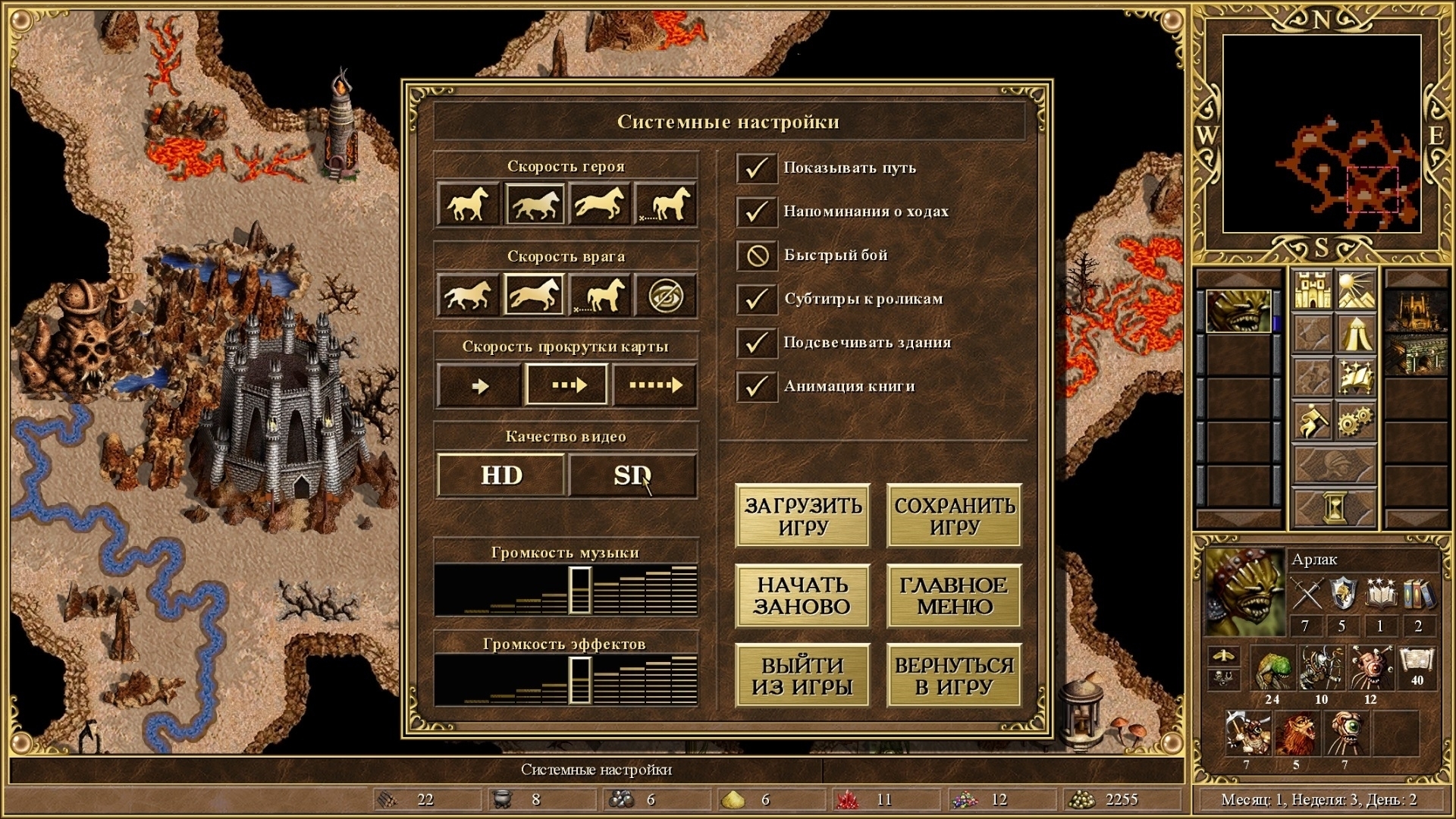Click the shield defense skill icon
This screenshot has width=1456, height=819.
(x=1344, y=595)
